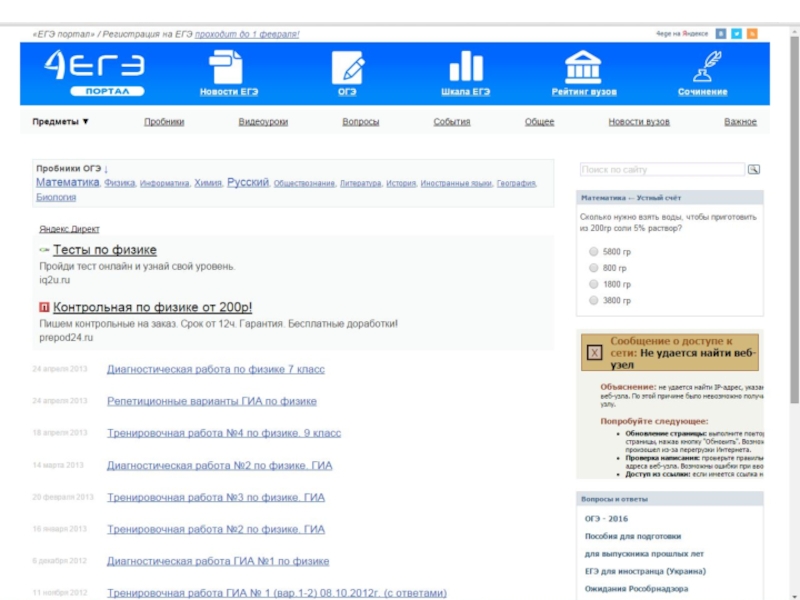Click the Вопросы и ответы panel header
This screenshot has width=800, height=600.
pyautogui.click(x=670, y=499)
